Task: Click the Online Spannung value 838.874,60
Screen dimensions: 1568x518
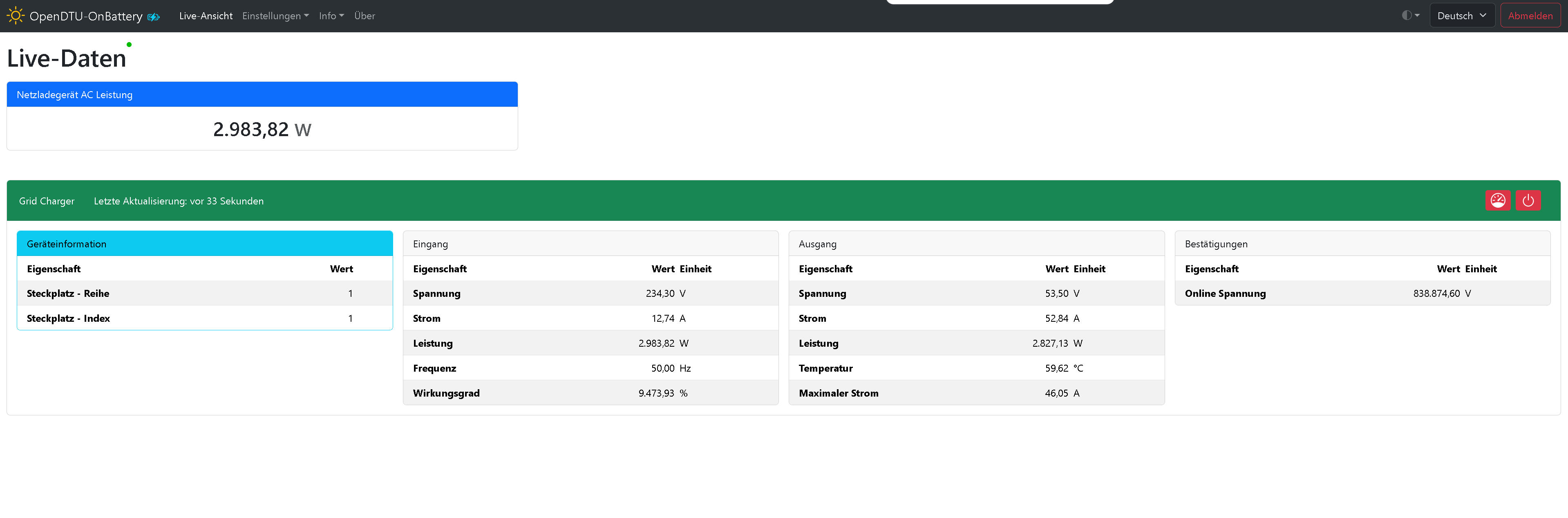Action: pos(1436,294)
